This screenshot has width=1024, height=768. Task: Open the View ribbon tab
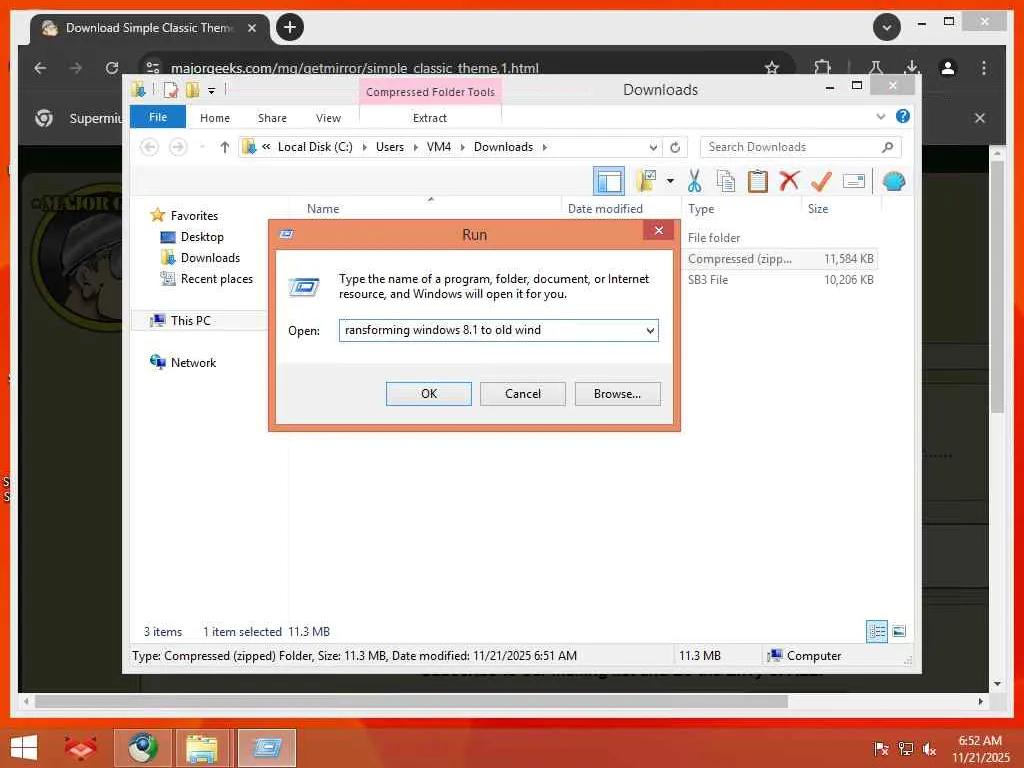point(328,118)
